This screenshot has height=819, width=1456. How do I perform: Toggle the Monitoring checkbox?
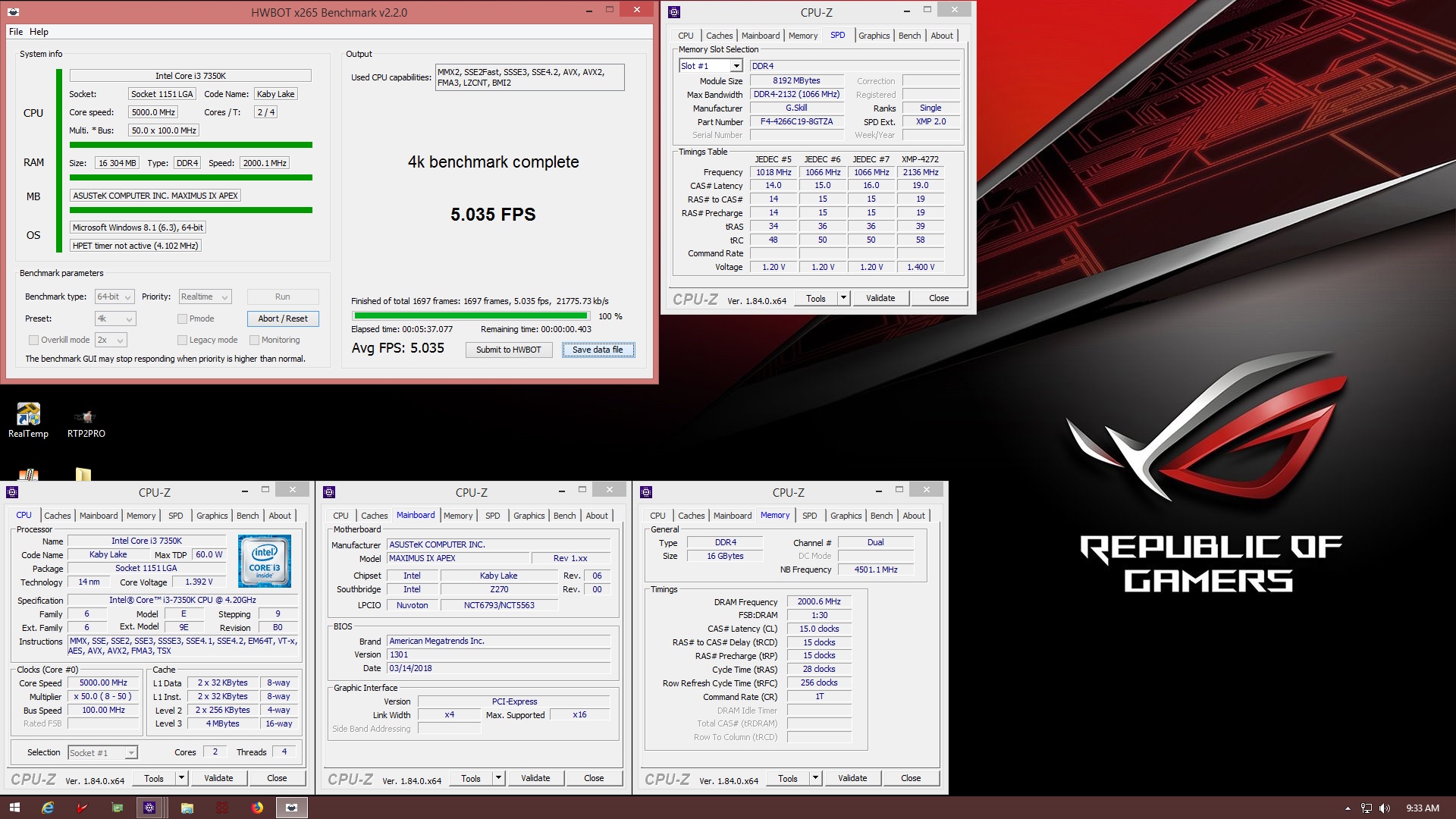click(x=255, y=340)
